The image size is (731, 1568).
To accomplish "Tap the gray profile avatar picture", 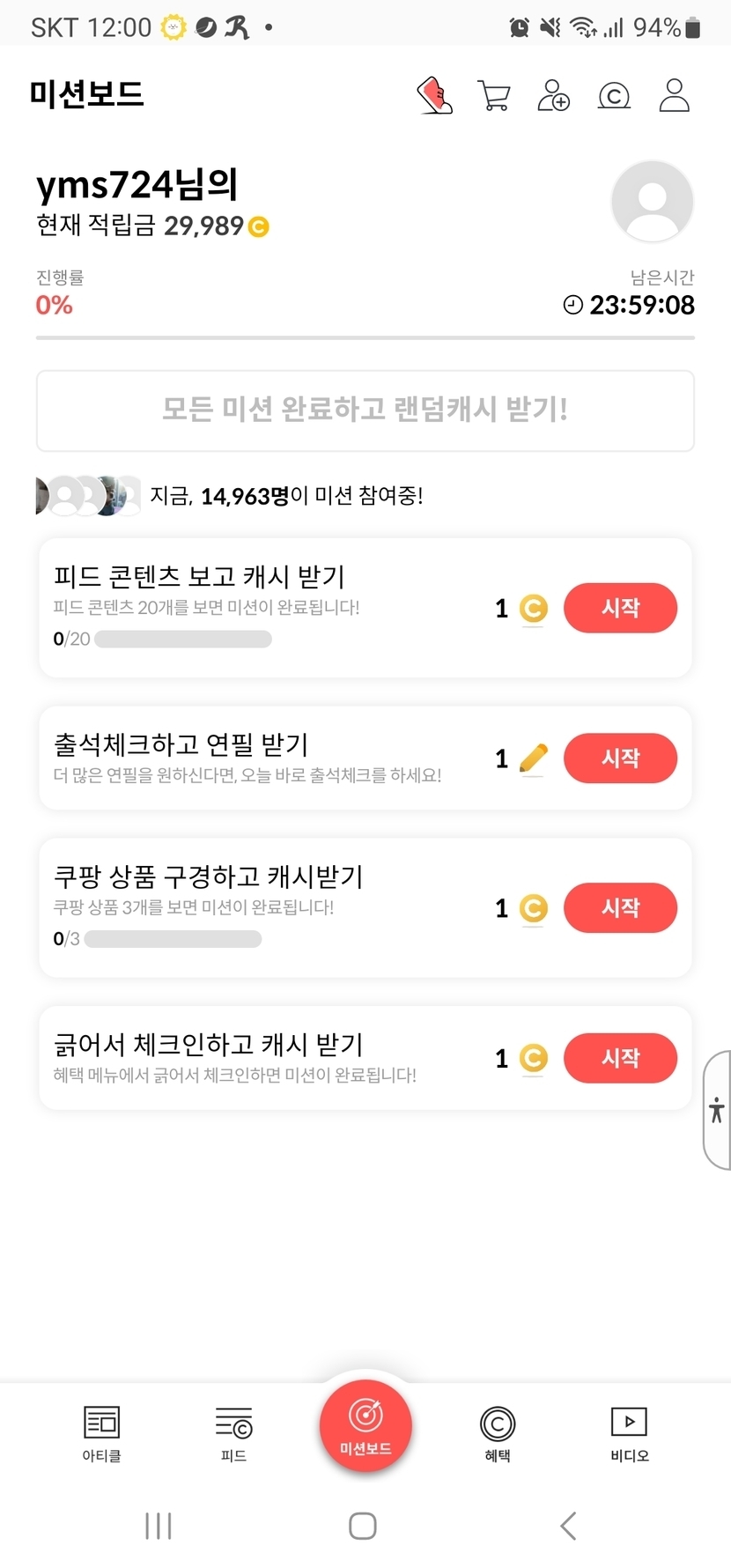I will tap(652, 201).
